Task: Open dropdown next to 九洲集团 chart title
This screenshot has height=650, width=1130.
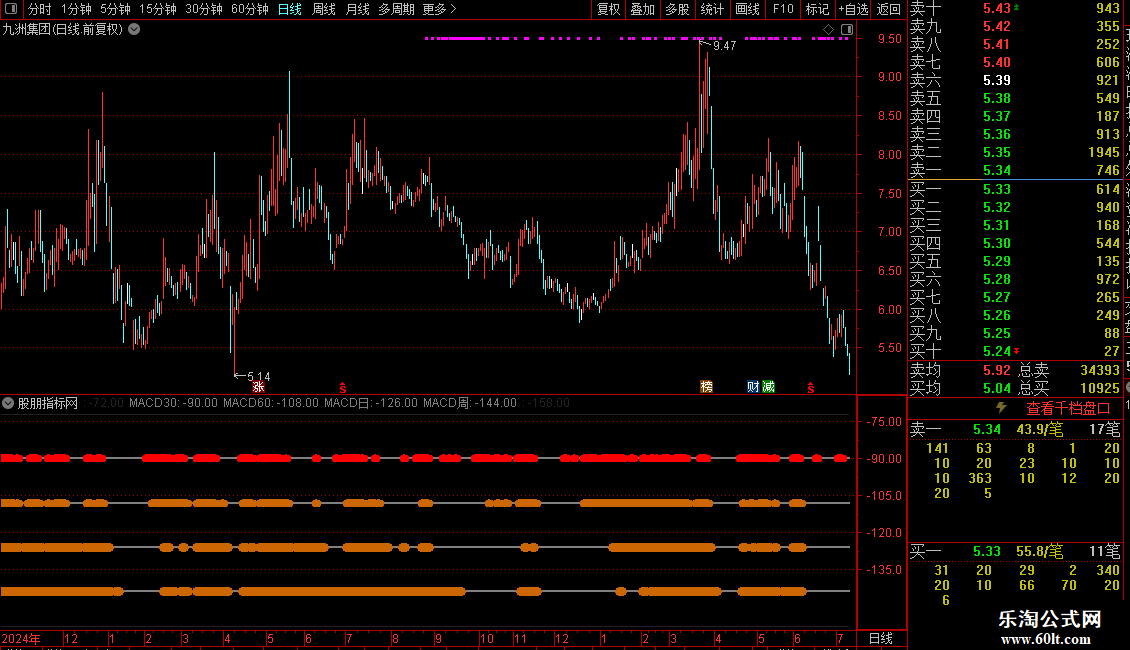Action: pos(134,29)
